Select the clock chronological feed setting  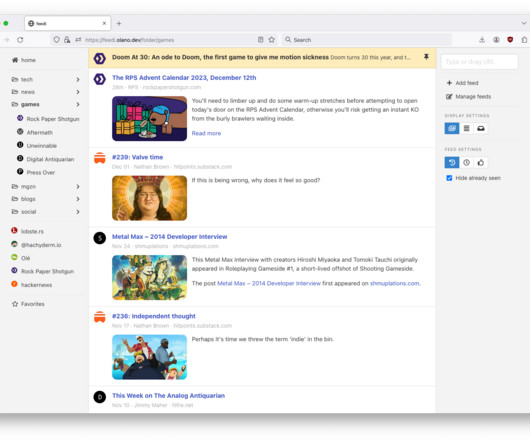point(466,163)
